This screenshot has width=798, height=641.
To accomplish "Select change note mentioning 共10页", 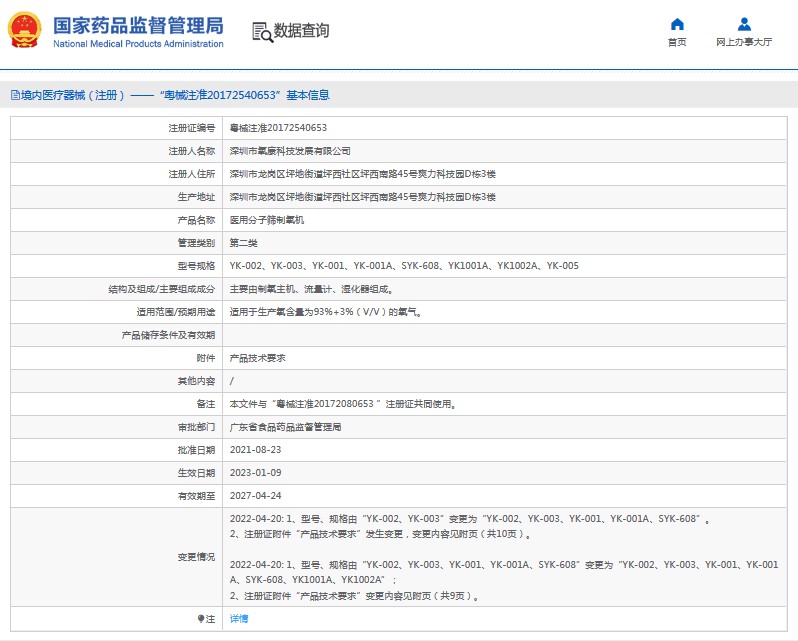I will [x=380, y=534].
